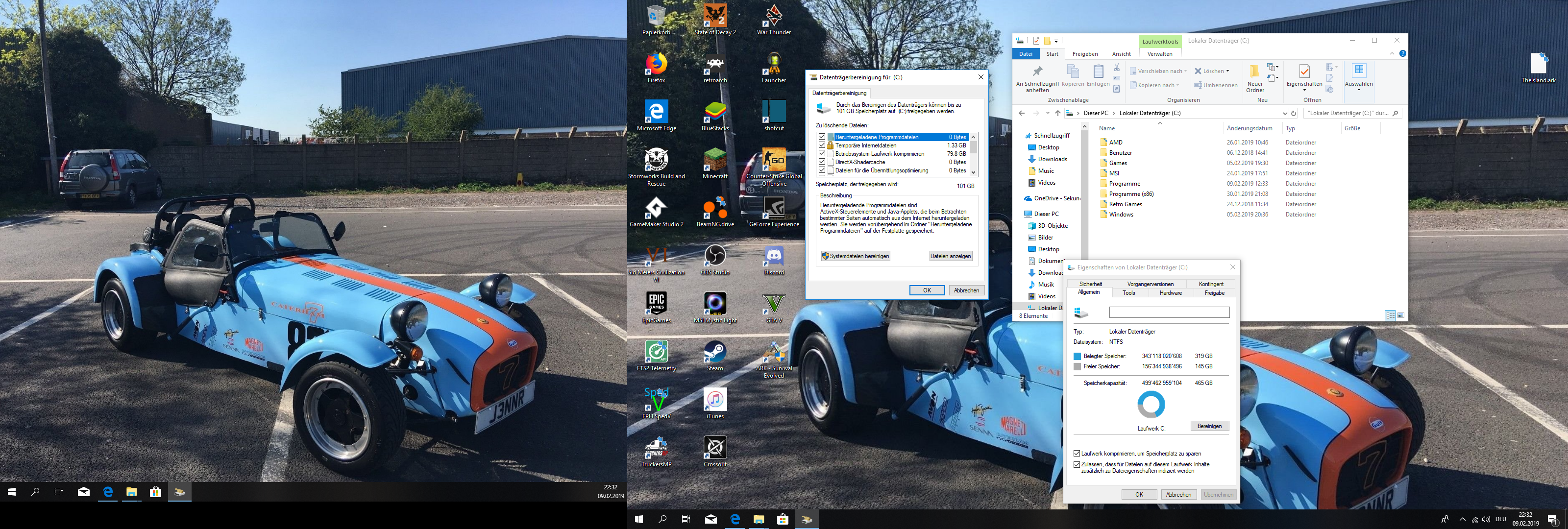Click Systemdateien bereinigen button
The width and height of the screenshot is (1568, 529).
click(x=855, y=256)
